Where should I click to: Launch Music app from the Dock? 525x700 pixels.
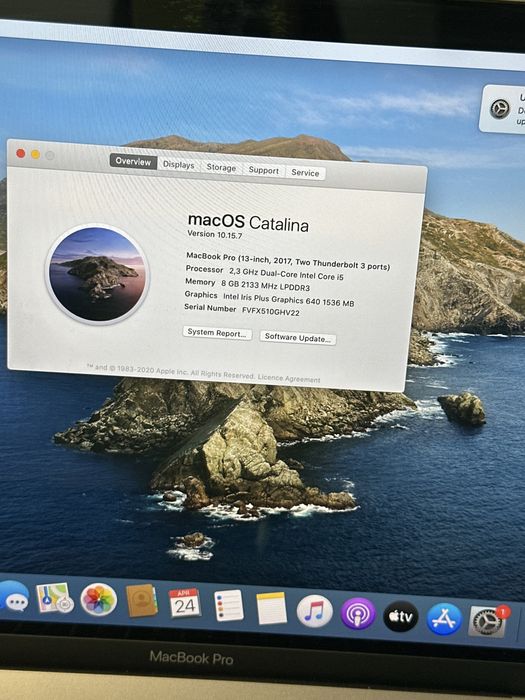(x=315, y=611)
